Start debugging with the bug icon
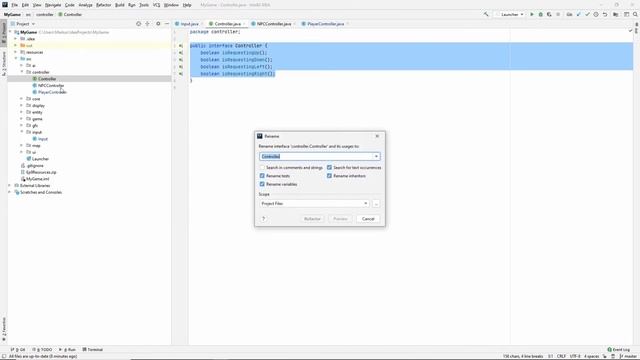The width and height of the screenshot is (640, 360). click(540, 14)
